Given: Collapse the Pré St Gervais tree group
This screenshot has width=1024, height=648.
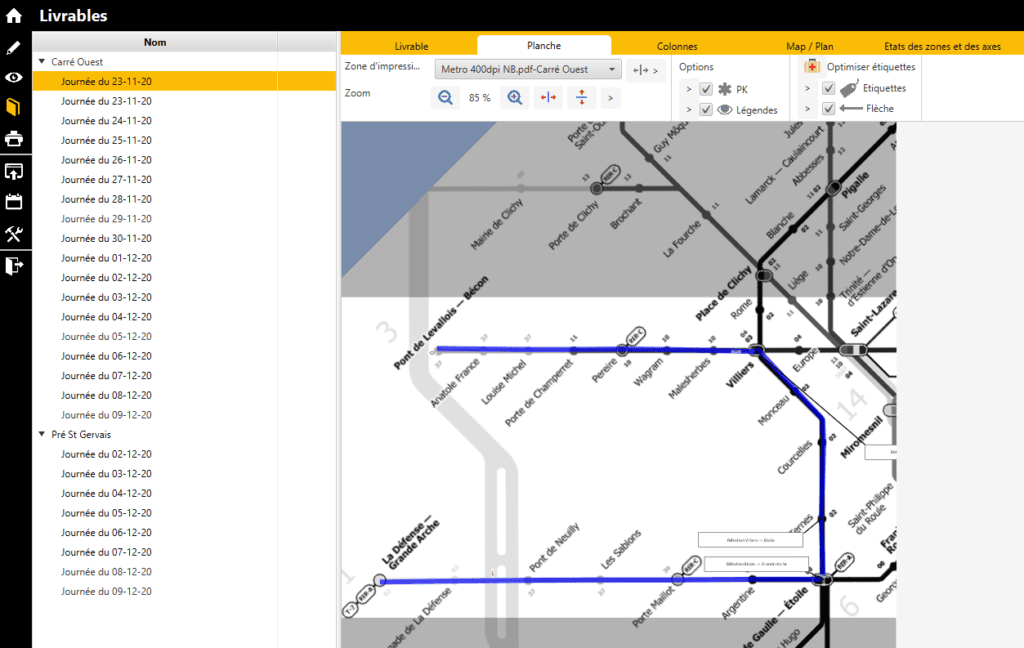Looking at the screenshot, I should (42, 434).
